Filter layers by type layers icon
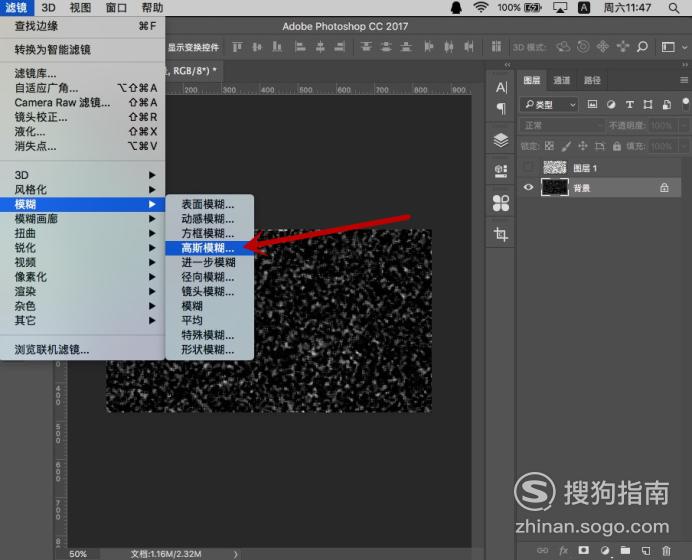 point(630,104)
